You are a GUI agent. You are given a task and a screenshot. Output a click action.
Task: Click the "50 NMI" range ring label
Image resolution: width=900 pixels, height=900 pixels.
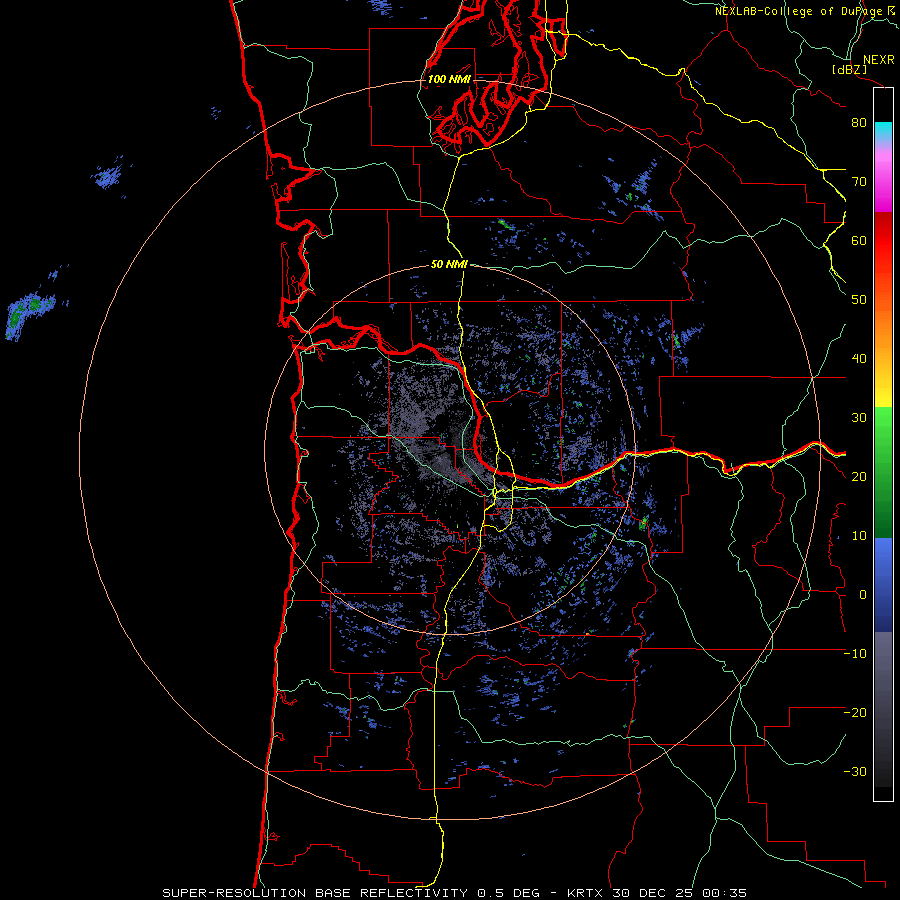pyautogui.click(x=449, y=265)
